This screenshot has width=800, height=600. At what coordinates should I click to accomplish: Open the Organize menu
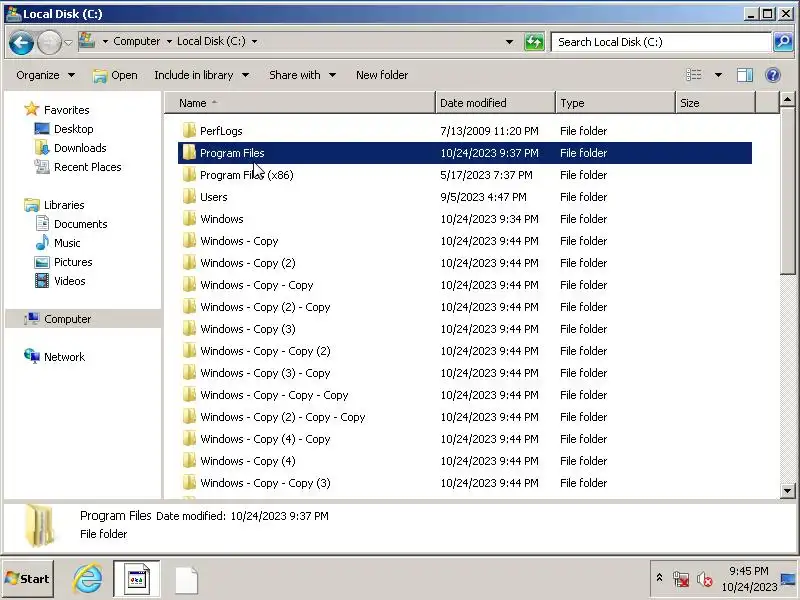(x=45, y=76)
